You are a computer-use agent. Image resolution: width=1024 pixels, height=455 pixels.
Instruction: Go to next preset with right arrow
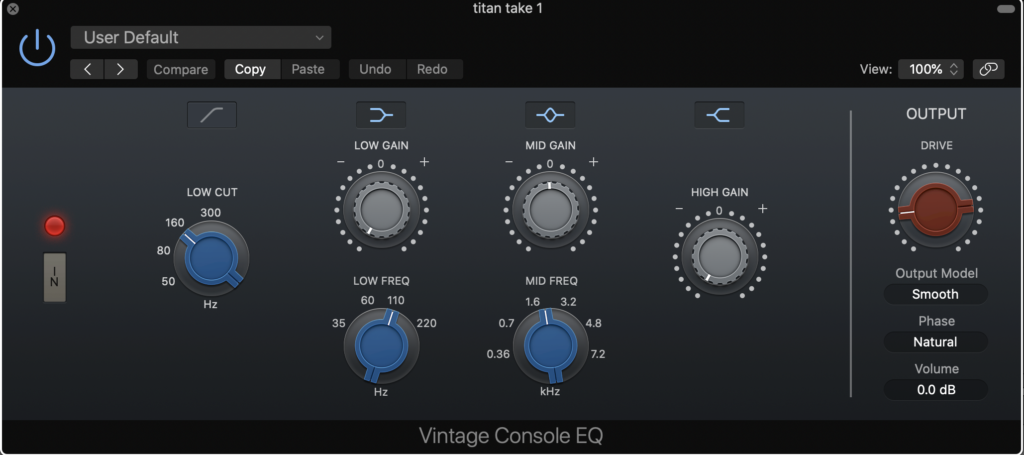click(121, 69)
